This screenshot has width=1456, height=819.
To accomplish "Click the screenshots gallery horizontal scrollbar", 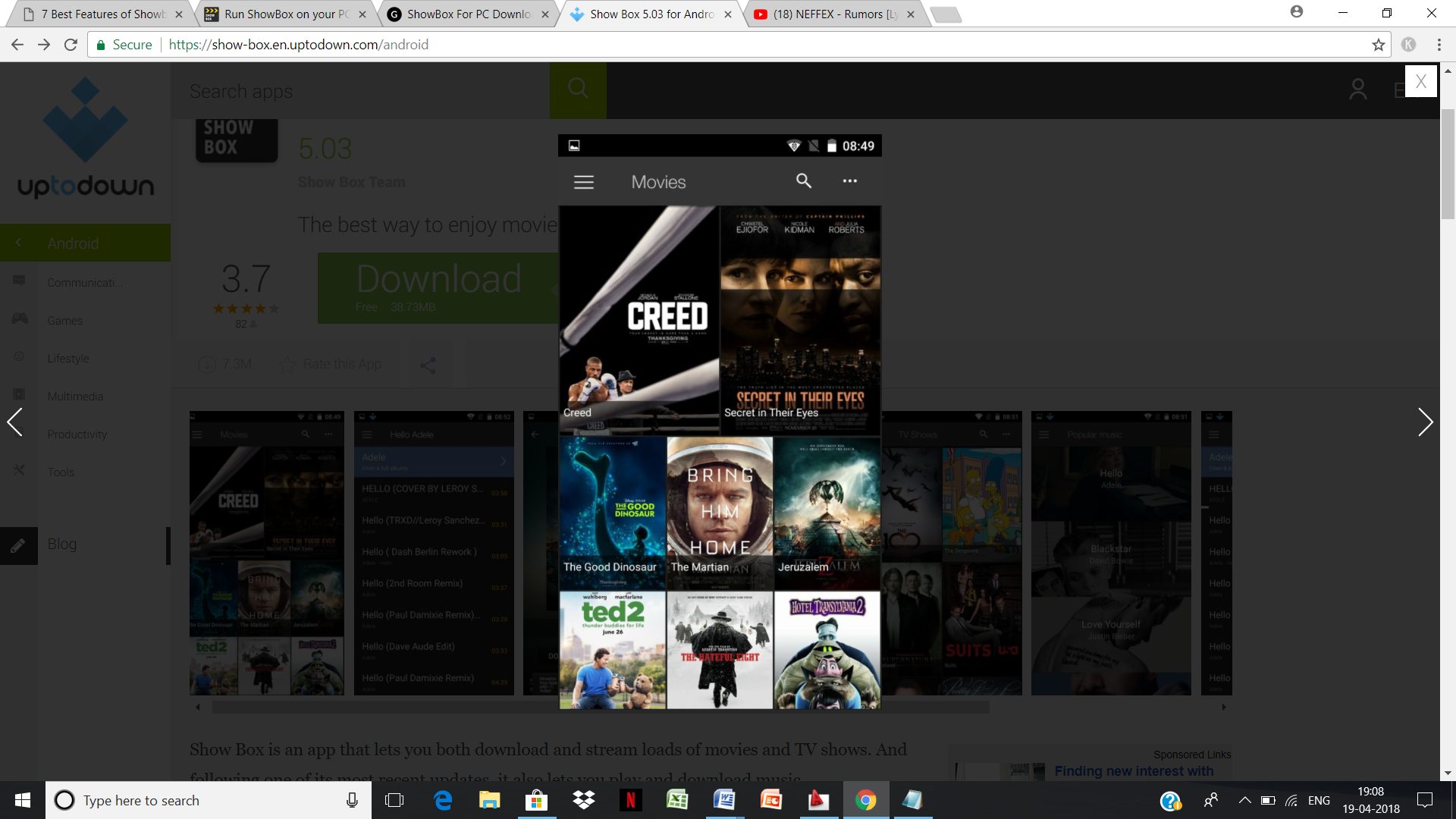I will pyautogui.click(x=601, y=707).
